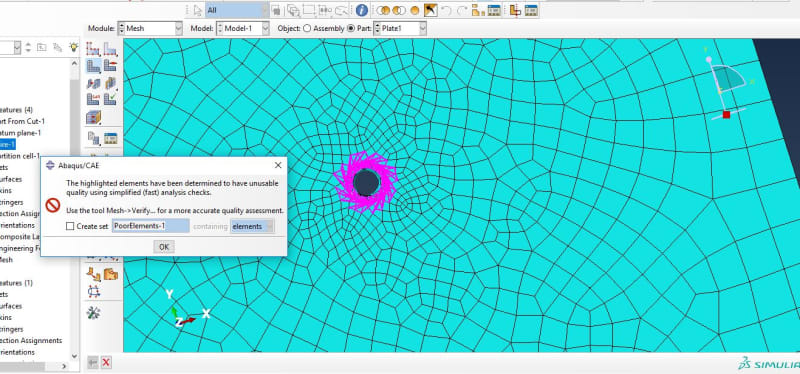Click the two overlapping orange circles icon
The width and height of the screenshot is (800, 374).
(383, 10)
